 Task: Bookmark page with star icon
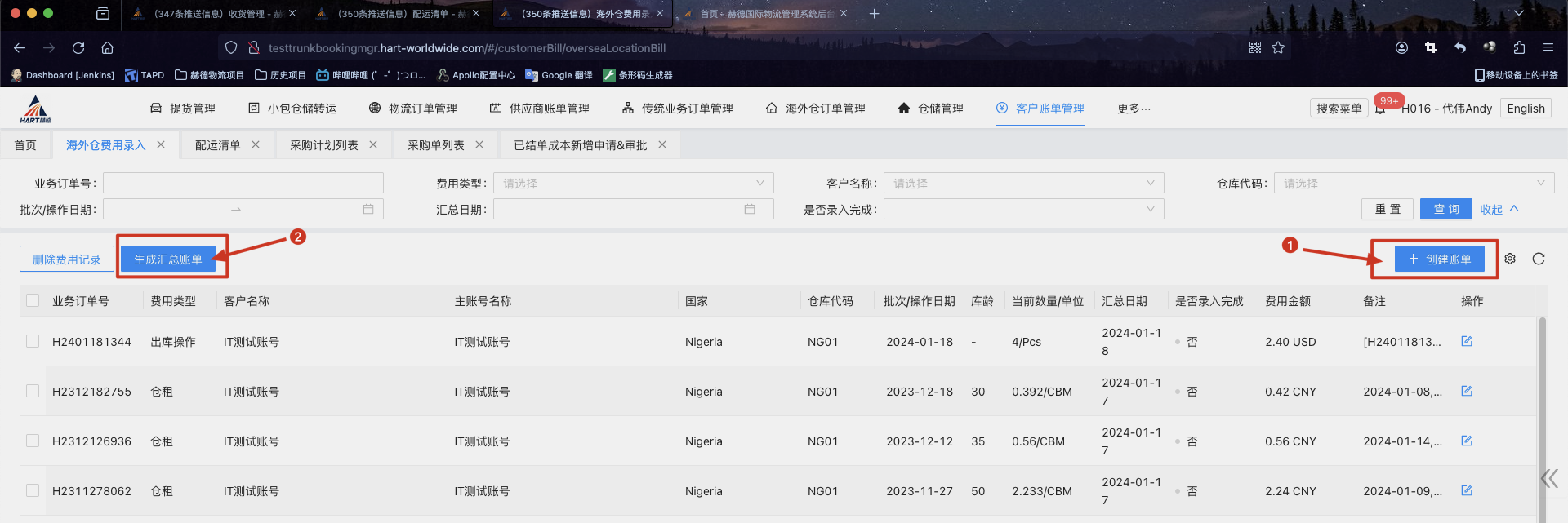pyautogui.click(x=1278, y=48)
